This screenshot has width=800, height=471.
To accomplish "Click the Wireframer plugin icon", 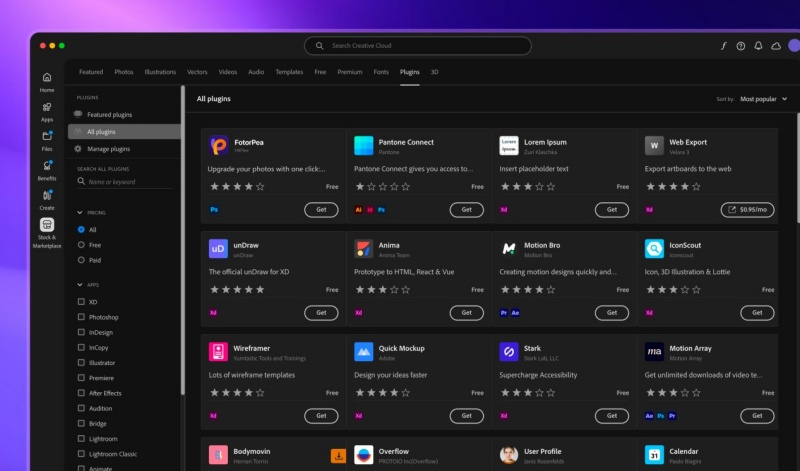I will [218, 352].
